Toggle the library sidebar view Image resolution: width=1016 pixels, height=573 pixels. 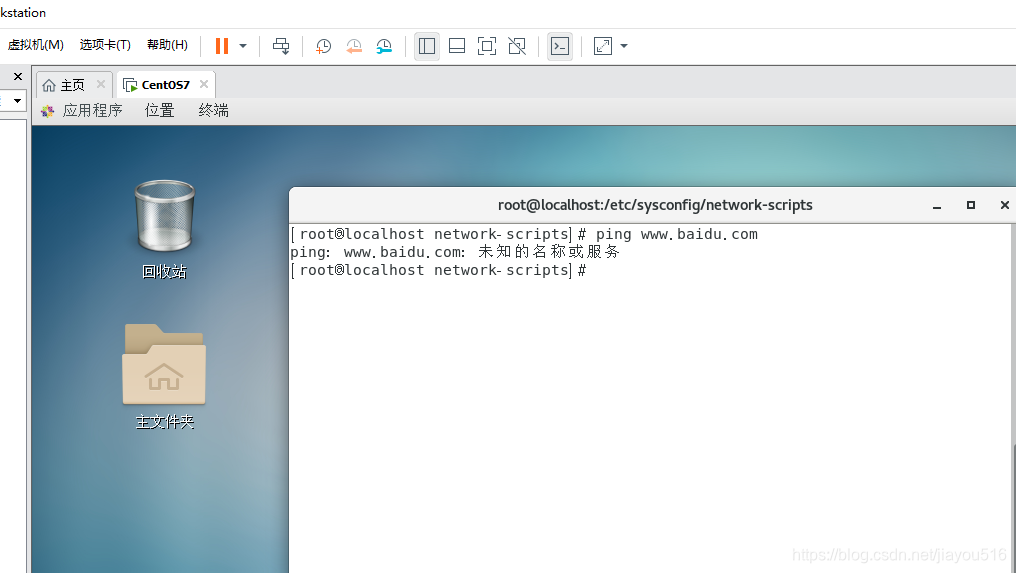click(427, 46)
